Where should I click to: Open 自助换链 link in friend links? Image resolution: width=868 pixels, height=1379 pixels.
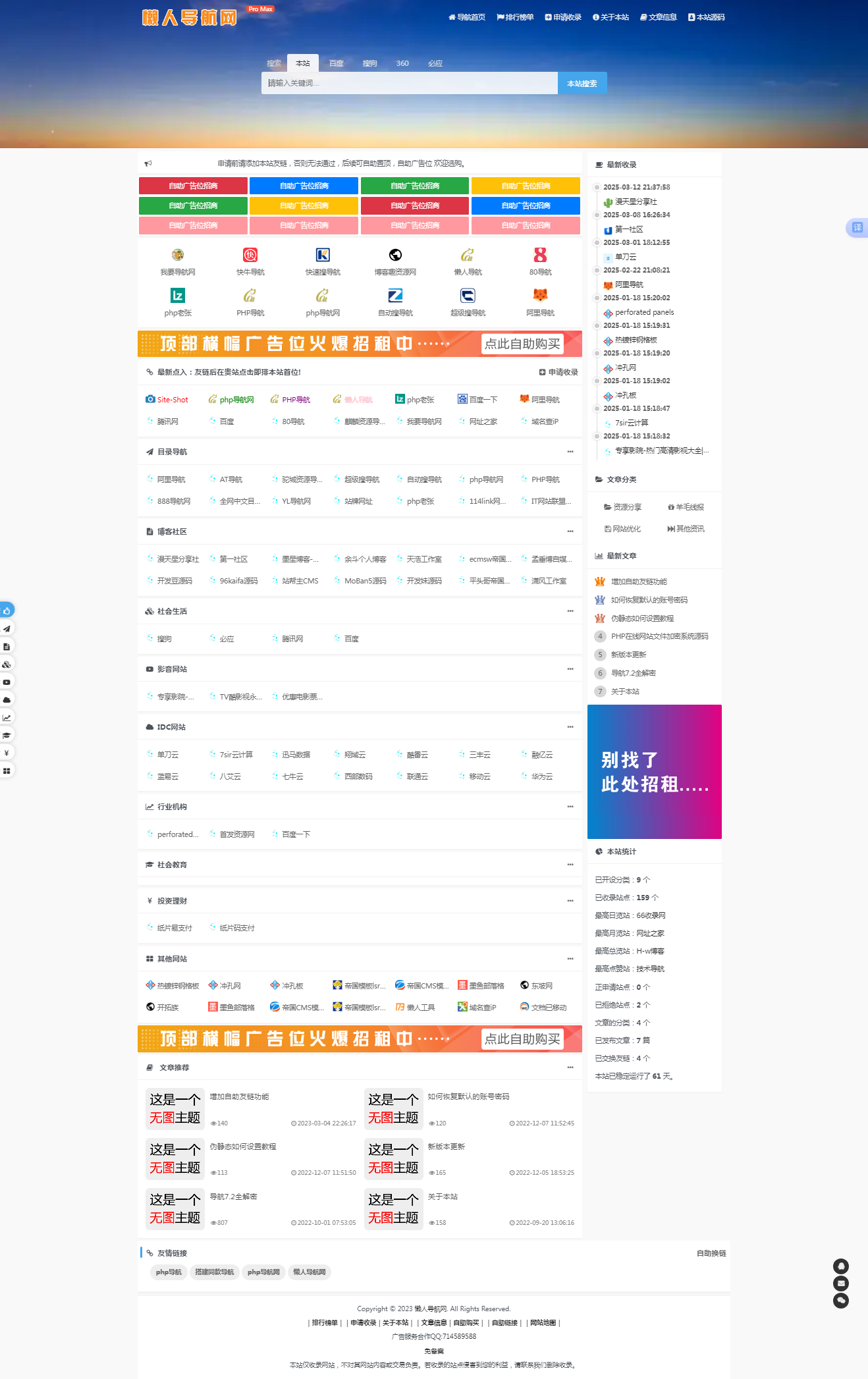pyautogui.click(x=711, y=1253)
